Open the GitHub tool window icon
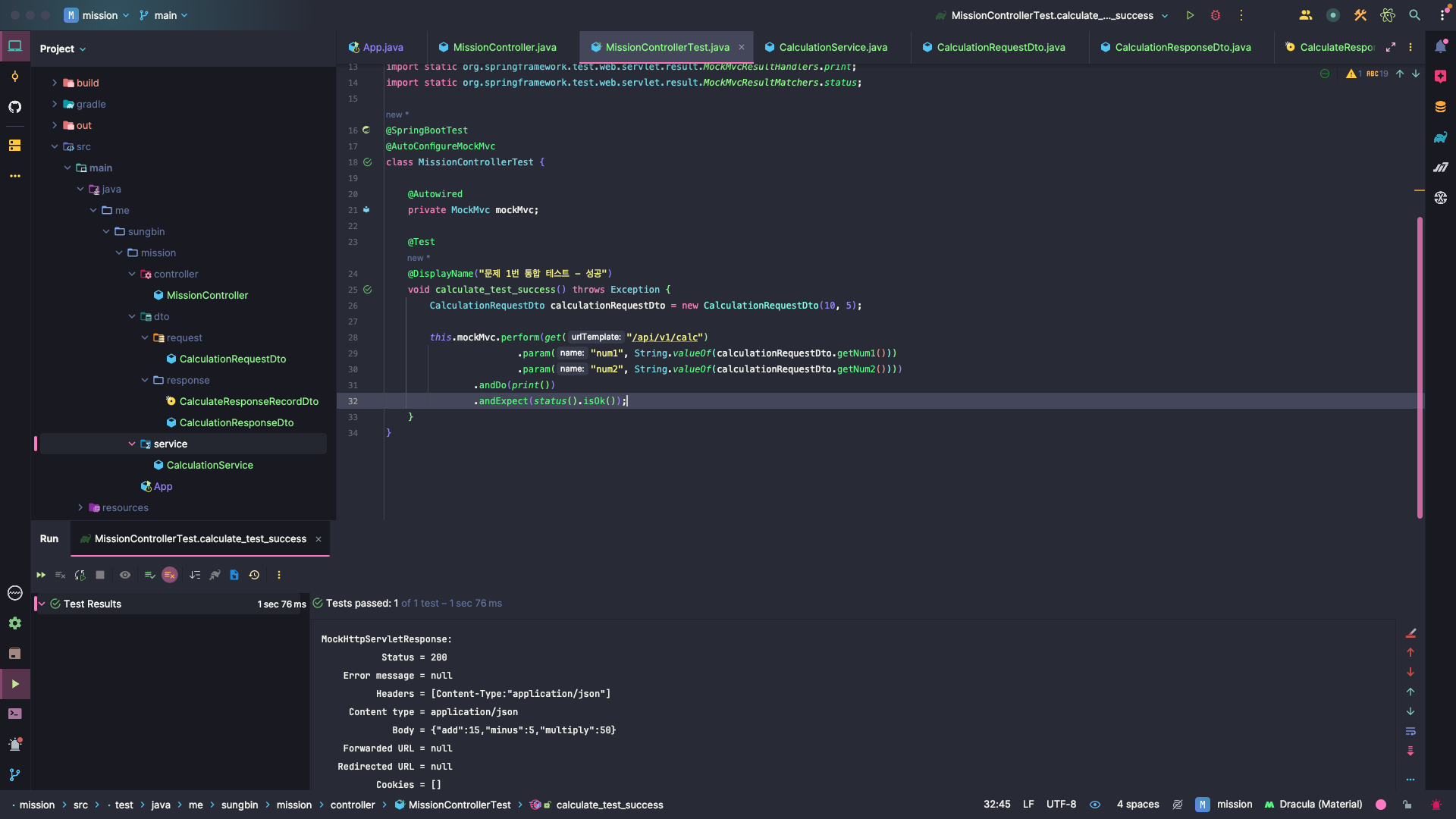This screenshot has height=819, width=1456. 15,107
